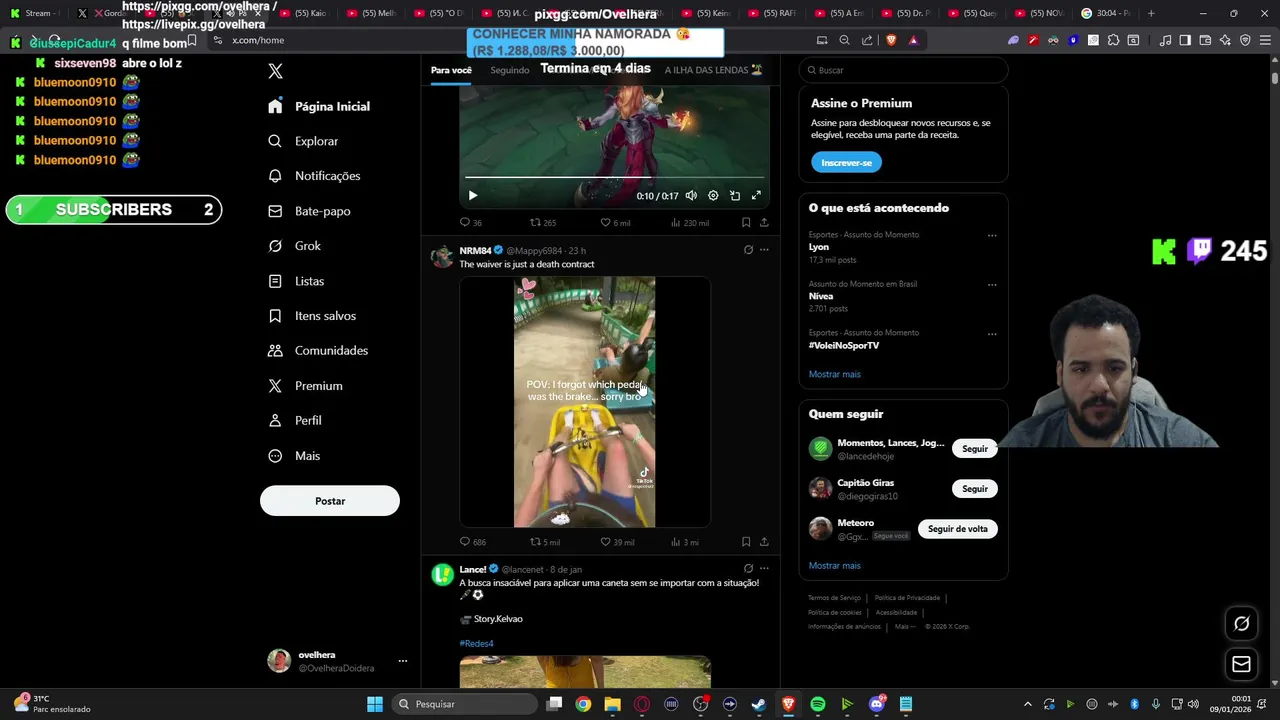Toggle video picture-in-picture icon
This screenshot has width=1280, height=720.
(x=735, y=196)
